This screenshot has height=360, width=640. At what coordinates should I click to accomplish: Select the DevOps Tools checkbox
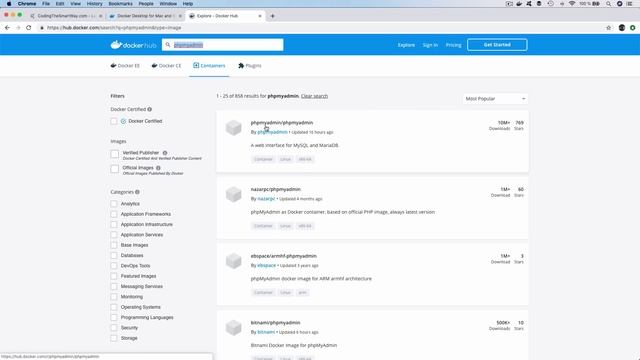(x=114, y=266)
